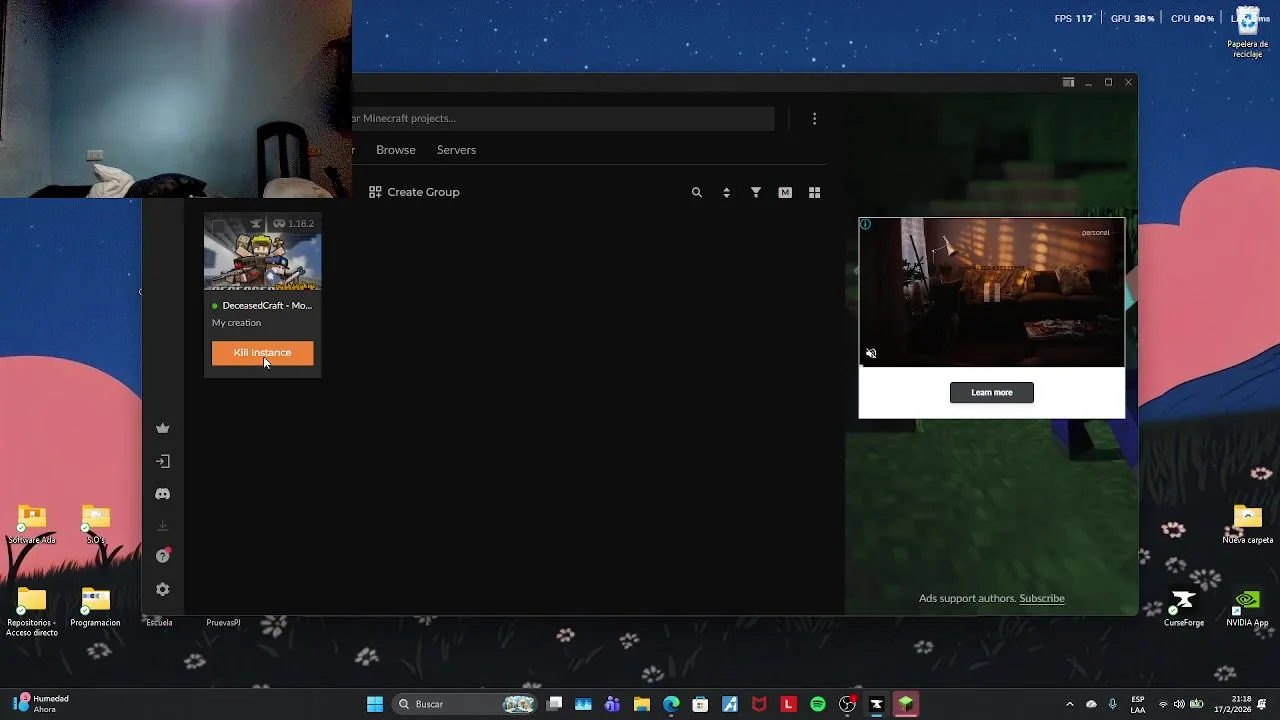
Task: Open File Explorer on taskbar
Action: [x=642, y=704]
